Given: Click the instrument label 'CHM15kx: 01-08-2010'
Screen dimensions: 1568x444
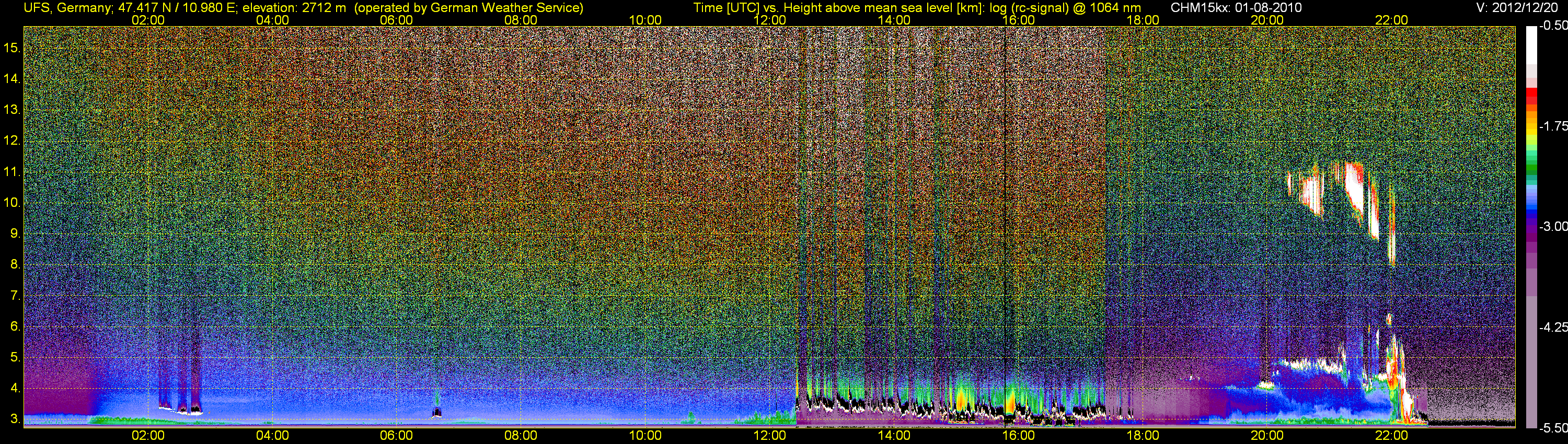Looking at the screenshot, I should coord(1235,7).
